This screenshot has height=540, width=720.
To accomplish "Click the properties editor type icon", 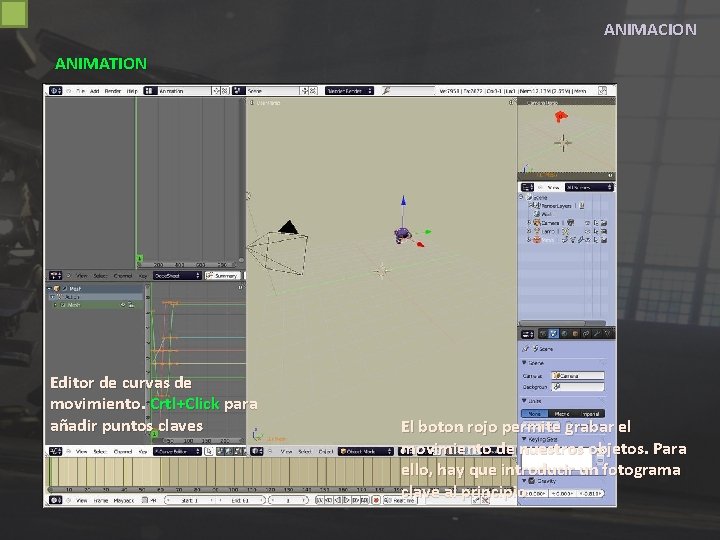I will click(527, 334).
